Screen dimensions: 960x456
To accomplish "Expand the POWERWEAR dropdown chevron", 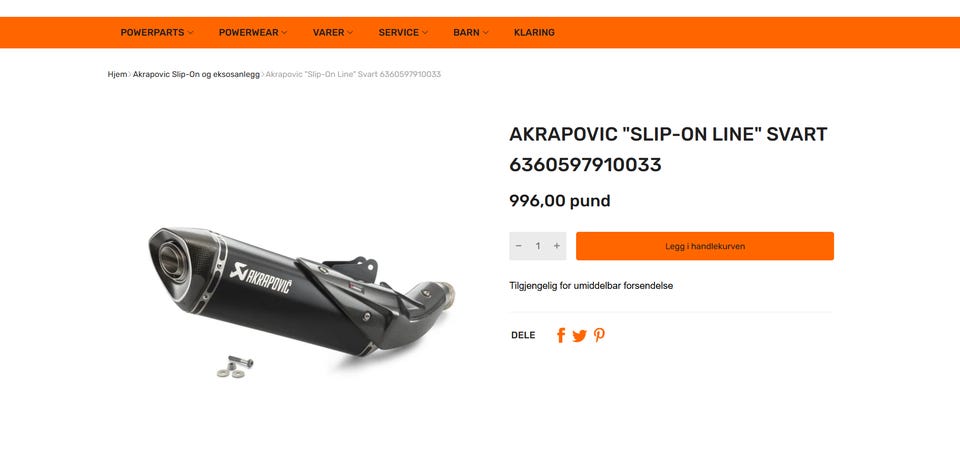I will coord(284,32).
